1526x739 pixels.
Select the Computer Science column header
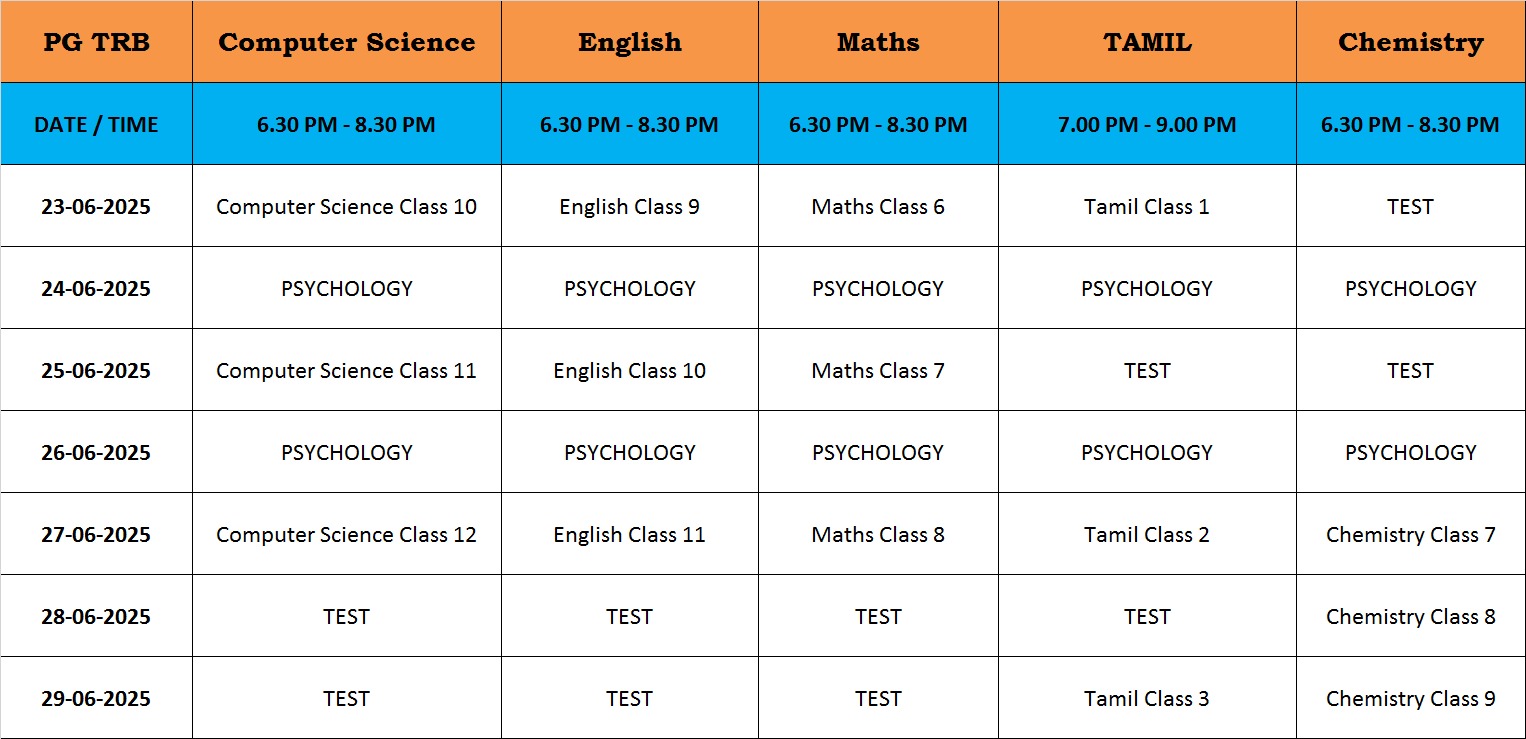coord(347,42)
